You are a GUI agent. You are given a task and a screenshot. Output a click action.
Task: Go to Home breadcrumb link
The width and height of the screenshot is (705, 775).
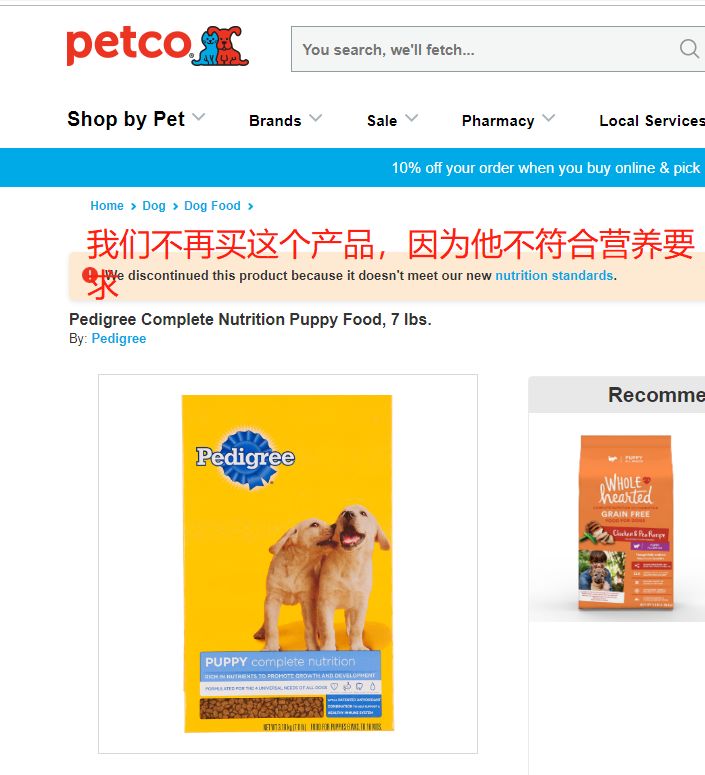pos(107,206)
